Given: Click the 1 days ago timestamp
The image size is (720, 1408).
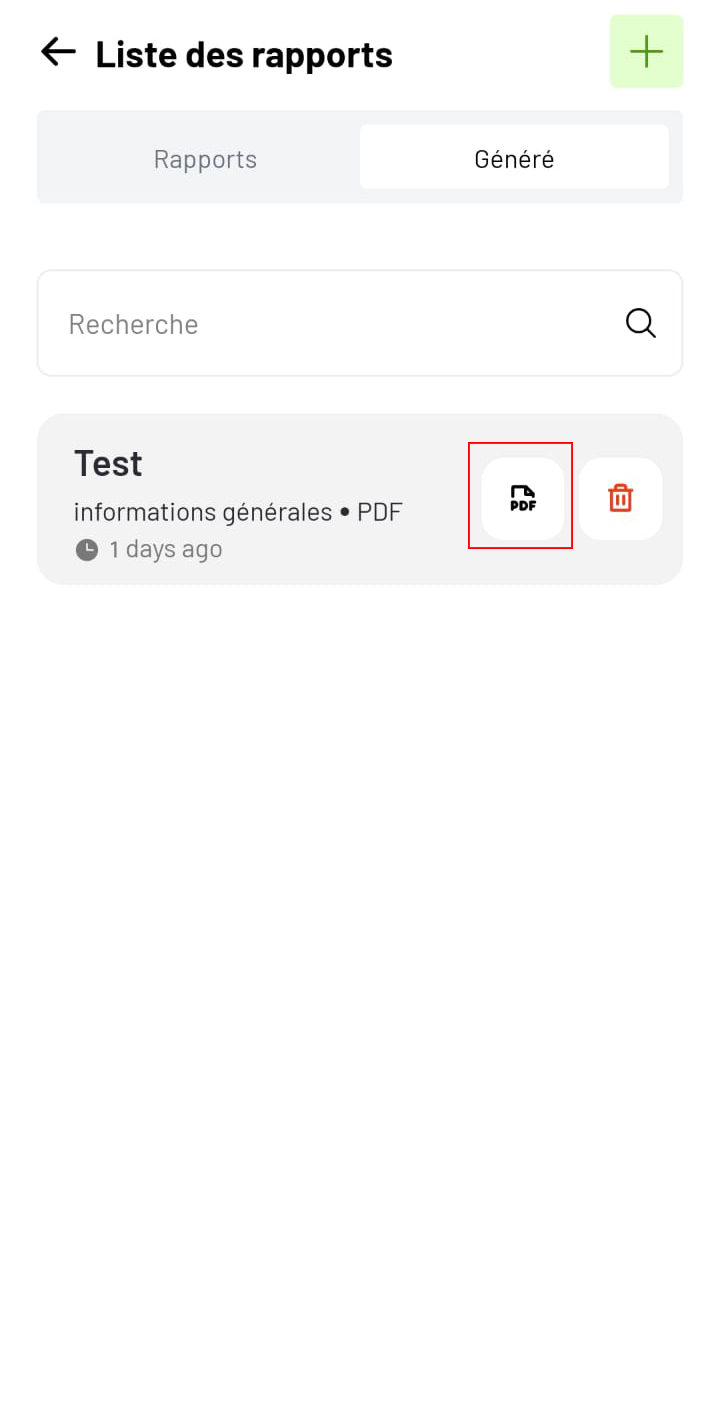Looking at the screenshot, I should [x=166, y=549].
